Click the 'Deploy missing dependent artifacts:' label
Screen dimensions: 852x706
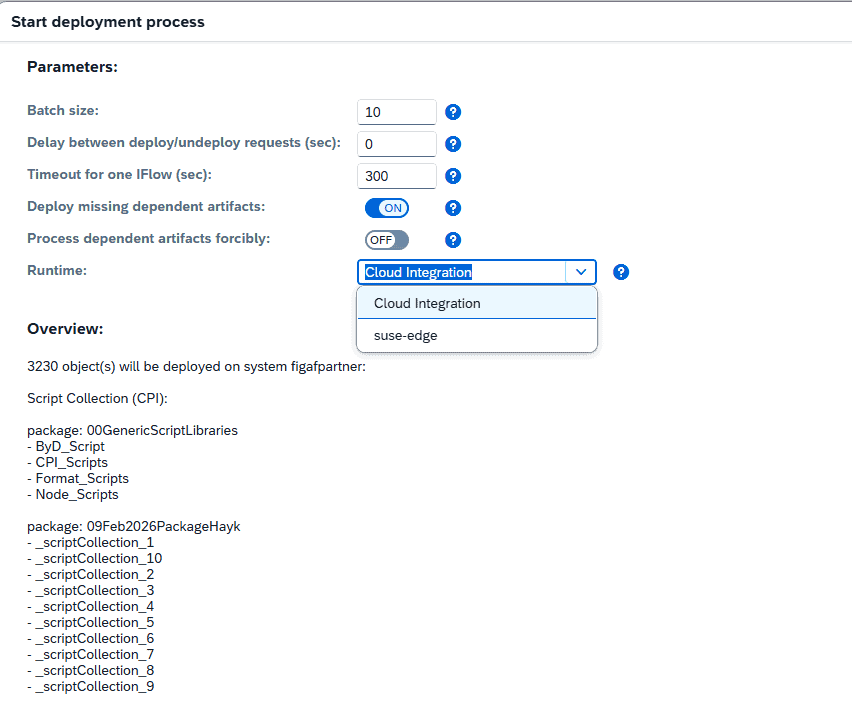146,207
